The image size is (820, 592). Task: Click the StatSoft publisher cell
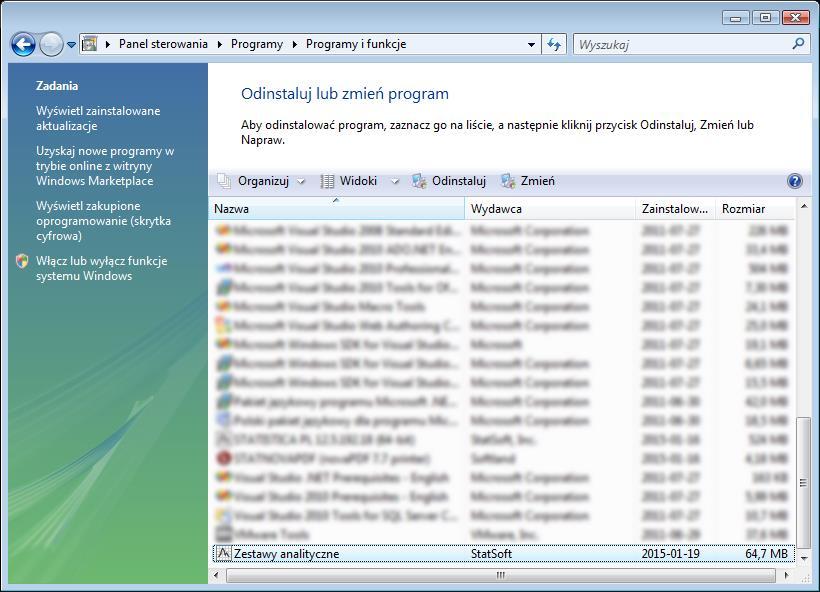491,553
